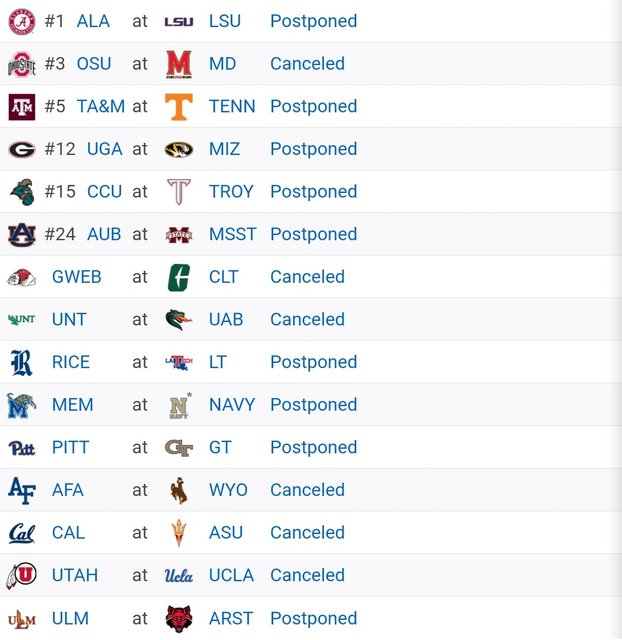
Task: Click the Arkansas State red wolf logo
Action: pyautogui.click(x=179, y=618)
